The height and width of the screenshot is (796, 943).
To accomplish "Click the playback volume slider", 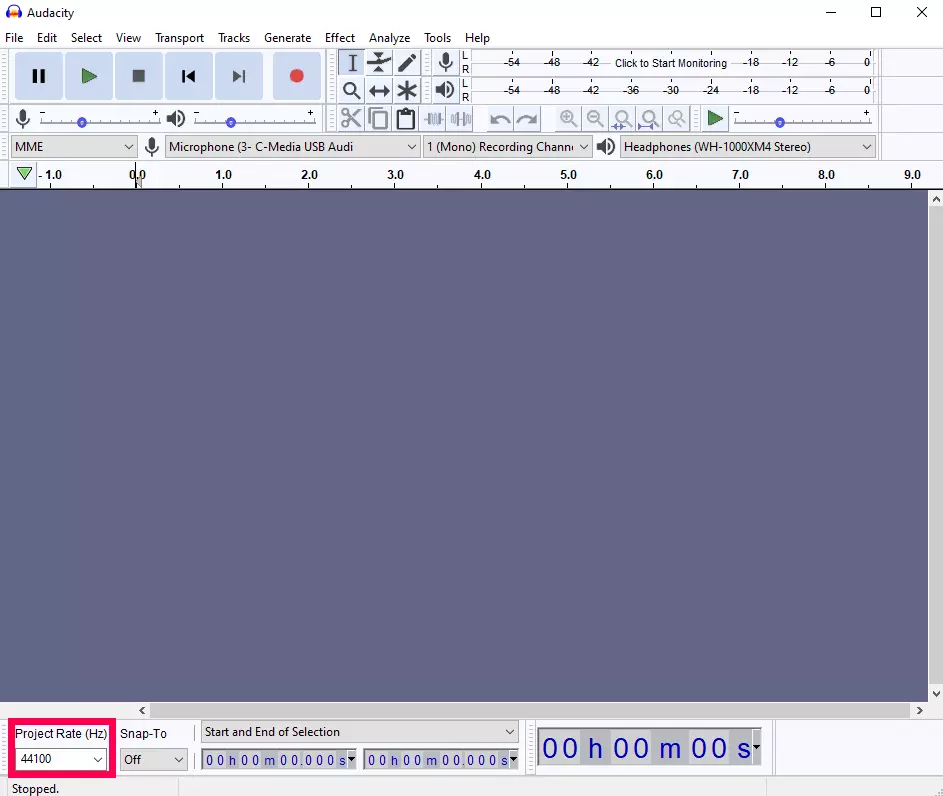I will point(254,119).
